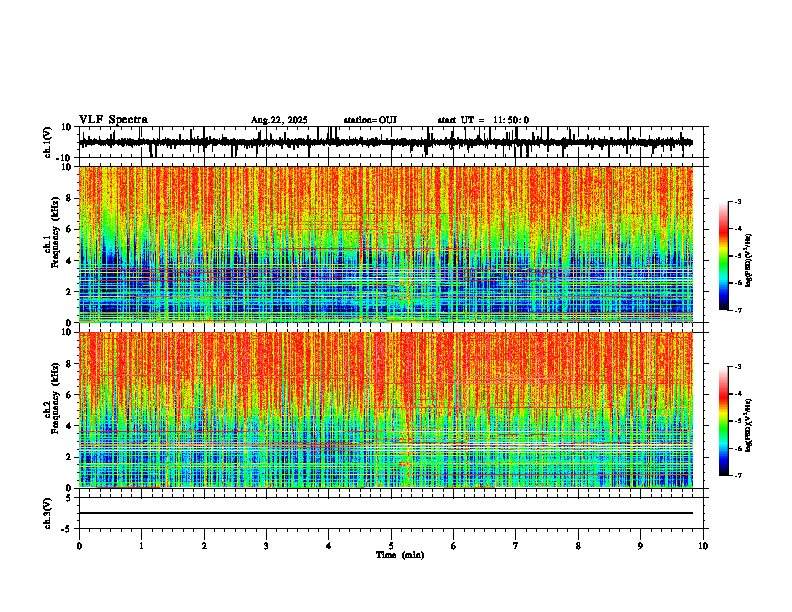792x612 pixels.
Task: Click the "8" kHz tick on ch.2 frequency axis
Action: [70, 364]
